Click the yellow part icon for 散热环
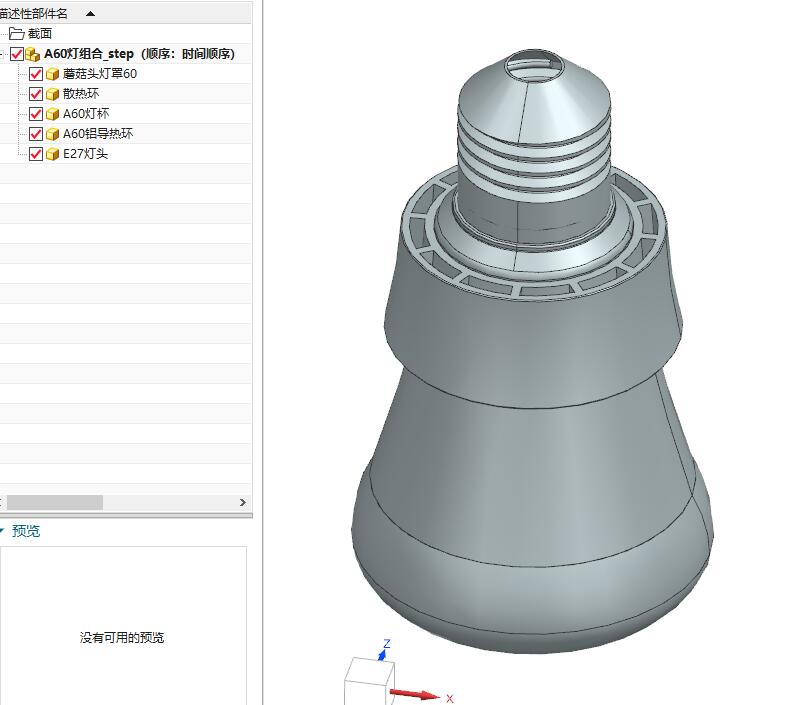Viewport: 806px width, 705px height. point(52,94)
